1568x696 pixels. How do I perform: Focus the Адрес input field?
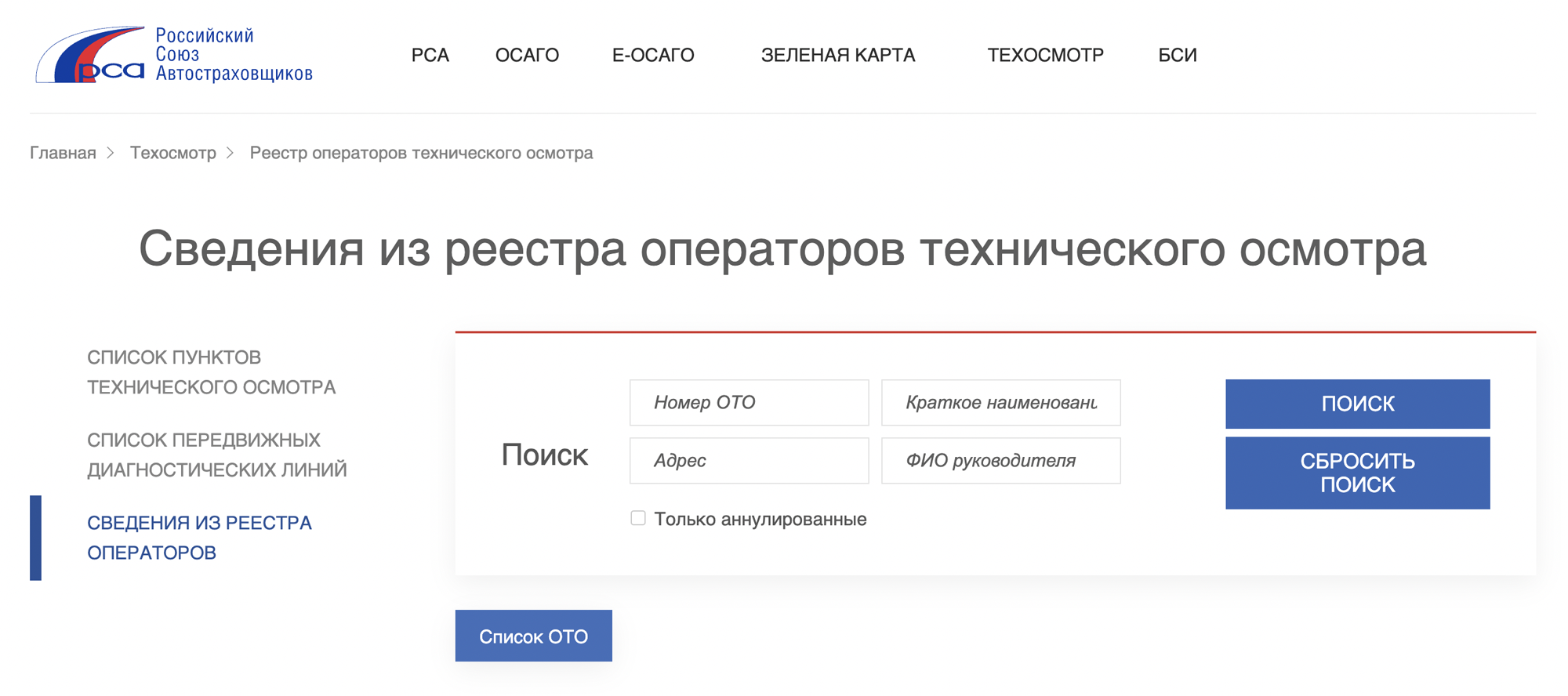pyautogui.click(x=749, y=460)
